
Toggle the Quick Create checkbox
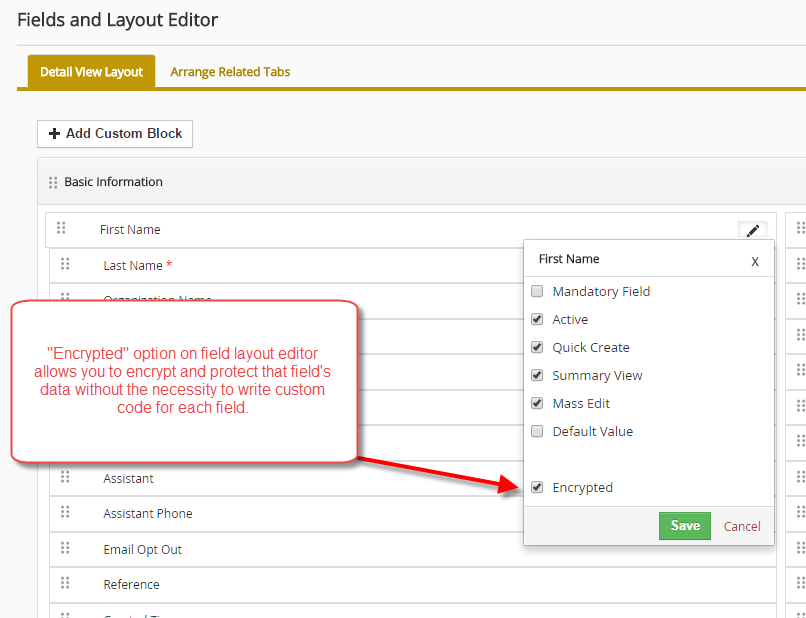click(x=537, y=348)
